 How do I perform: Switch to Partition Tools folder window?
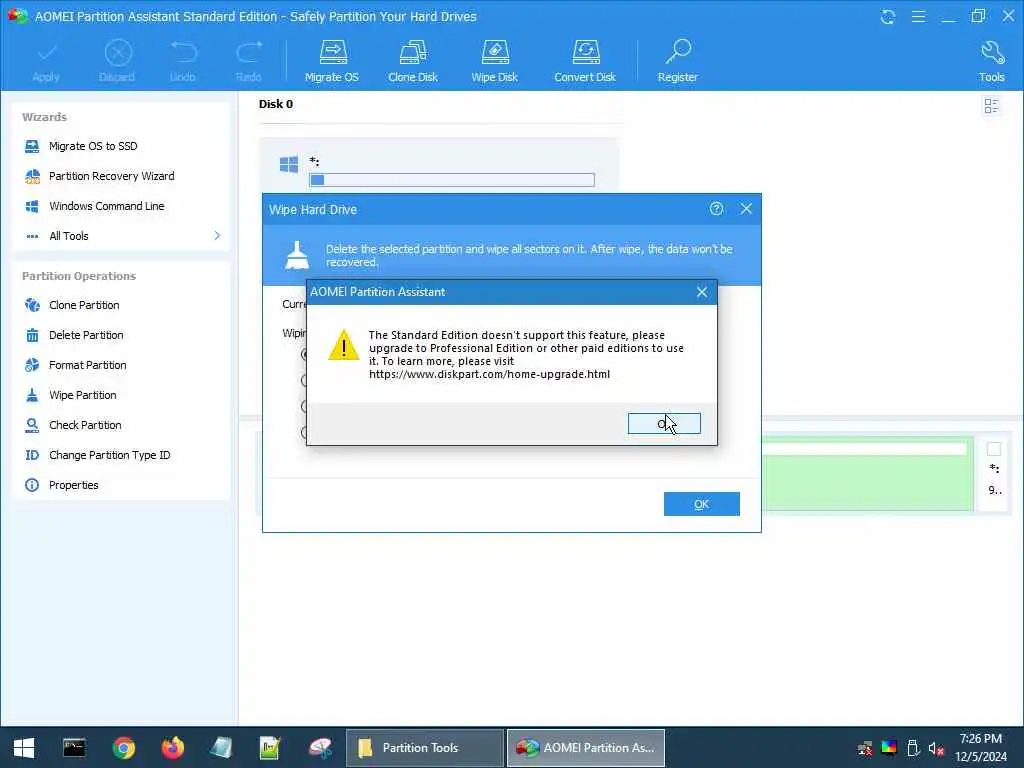pos(424,748)
